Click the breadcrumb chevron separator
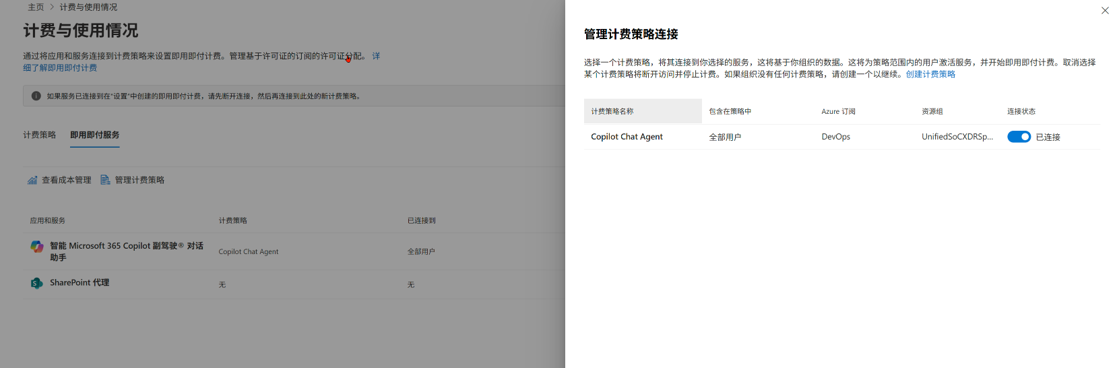The width and height of the screenshot is (1117, 368). (53, 7)
